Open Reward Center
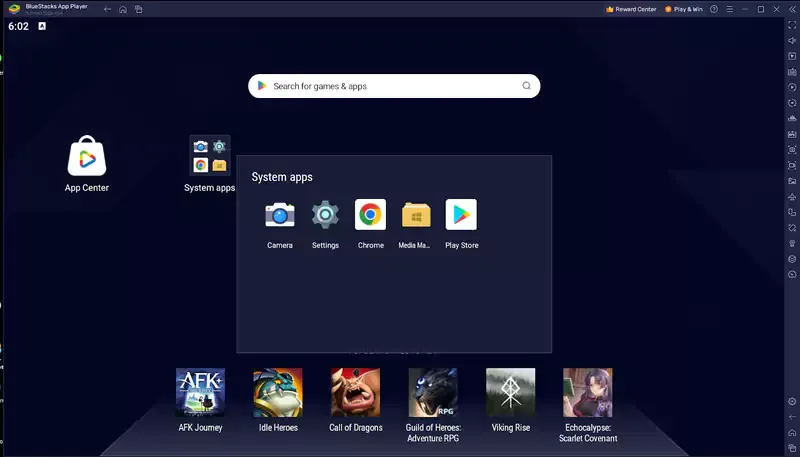The image size is (800, 457). click(631, 9)
